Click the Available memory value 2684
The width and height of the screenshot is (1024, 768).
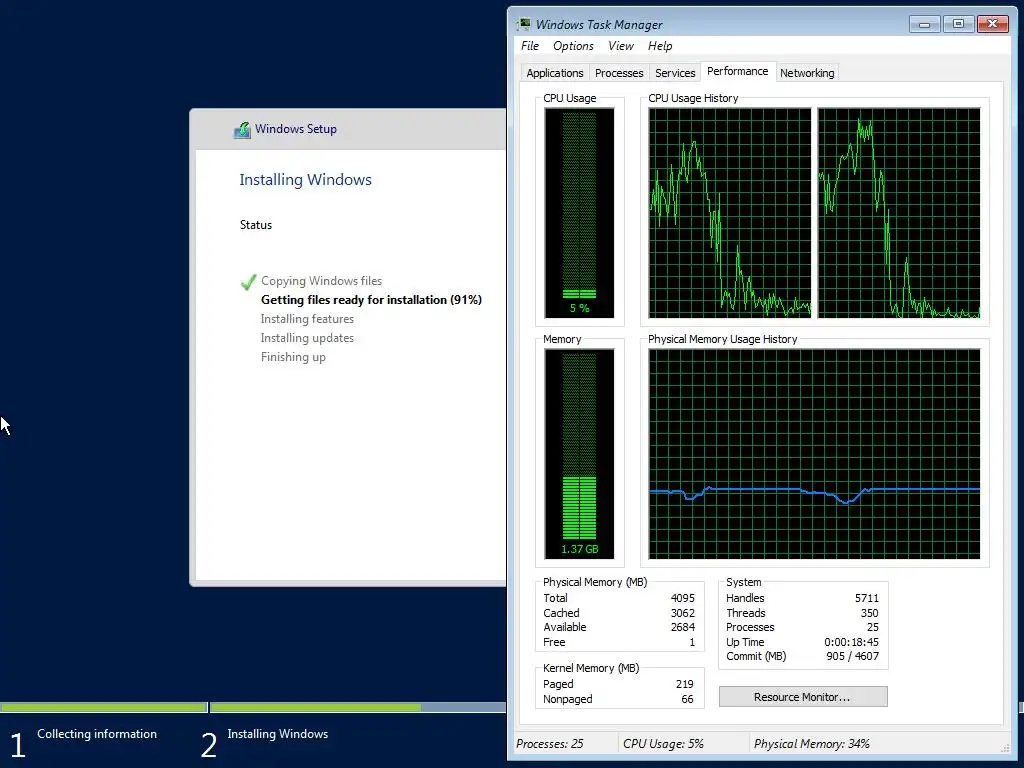coord(682,628)
